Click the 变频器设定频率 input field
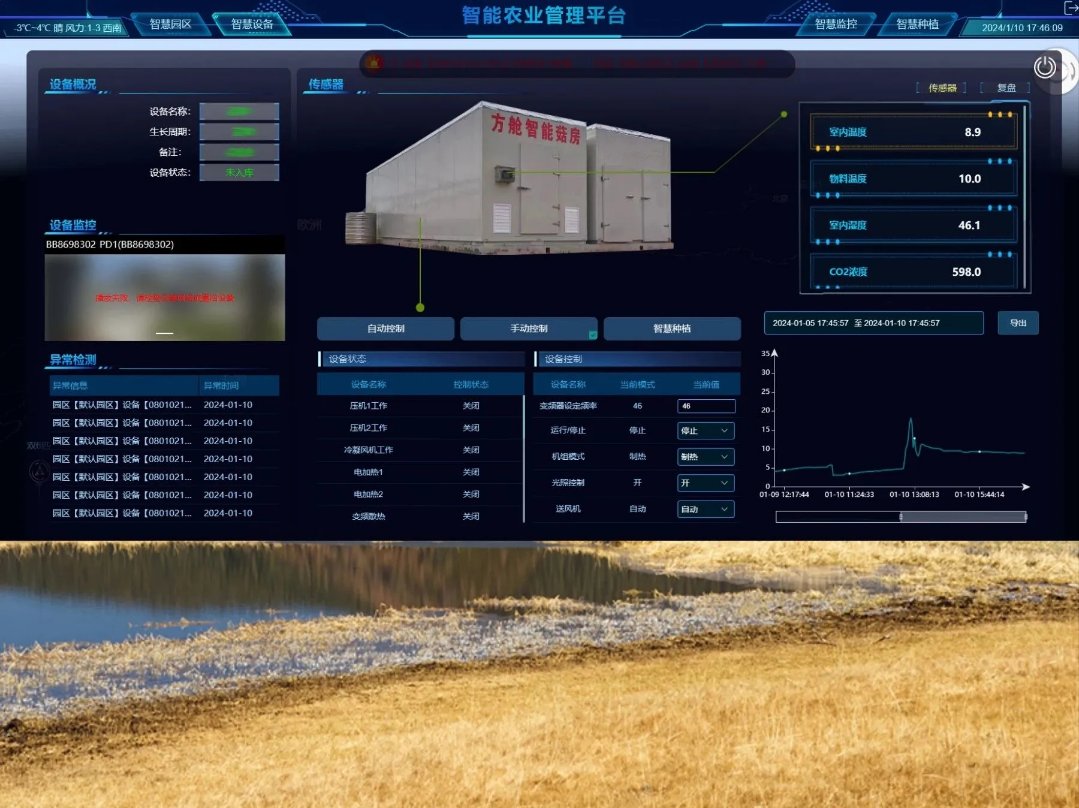 [706, 406]
